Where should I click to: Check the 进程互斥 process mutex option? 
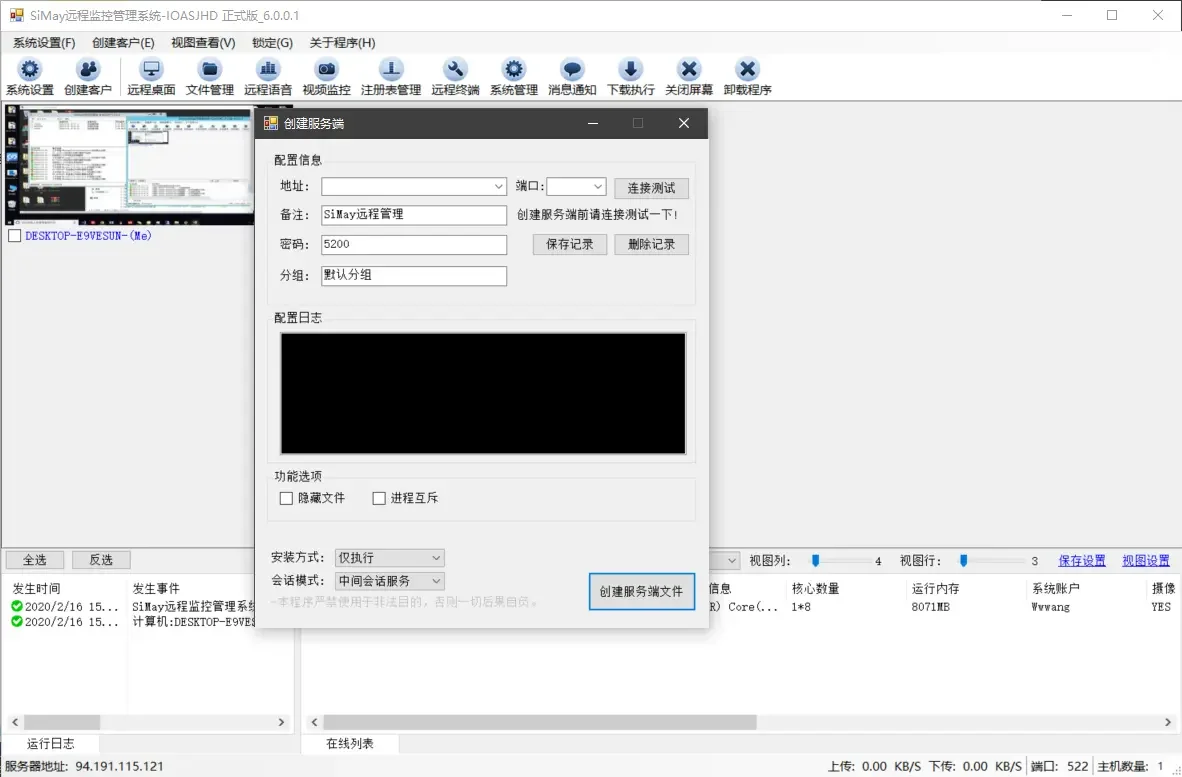coord(378,498)
